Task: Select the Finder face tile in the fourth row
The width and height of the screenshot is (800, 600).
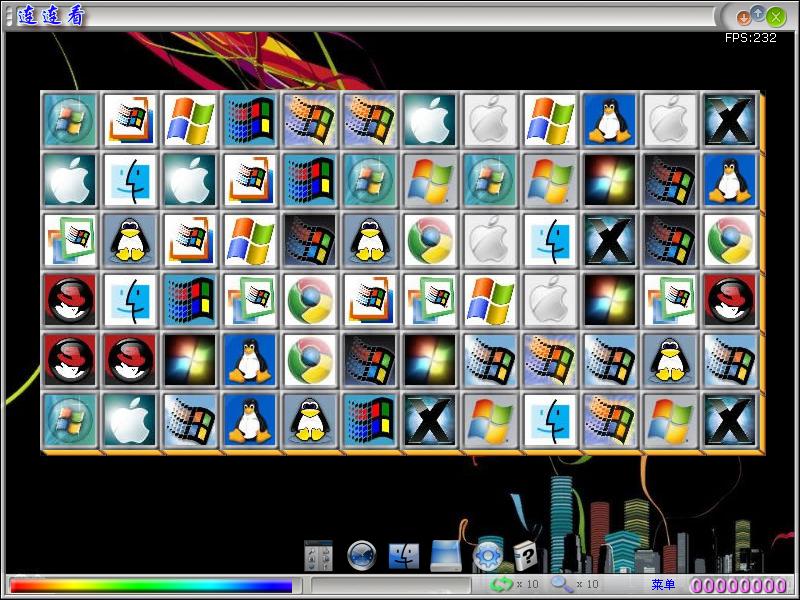Action: [x=130, y=300]
